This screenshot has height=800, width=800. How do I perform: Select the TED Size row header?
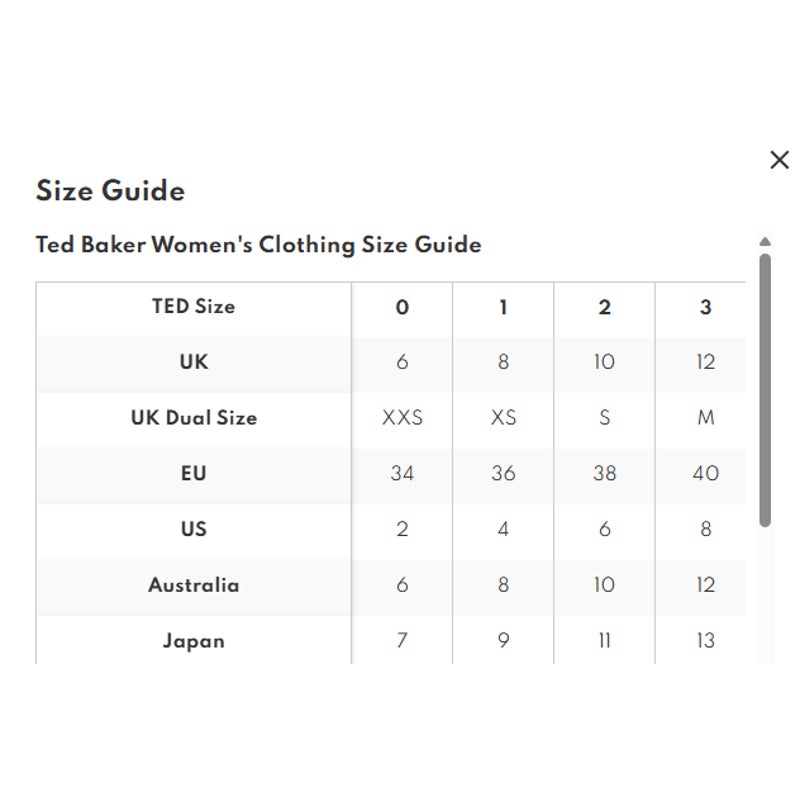[x=194, y=307]
